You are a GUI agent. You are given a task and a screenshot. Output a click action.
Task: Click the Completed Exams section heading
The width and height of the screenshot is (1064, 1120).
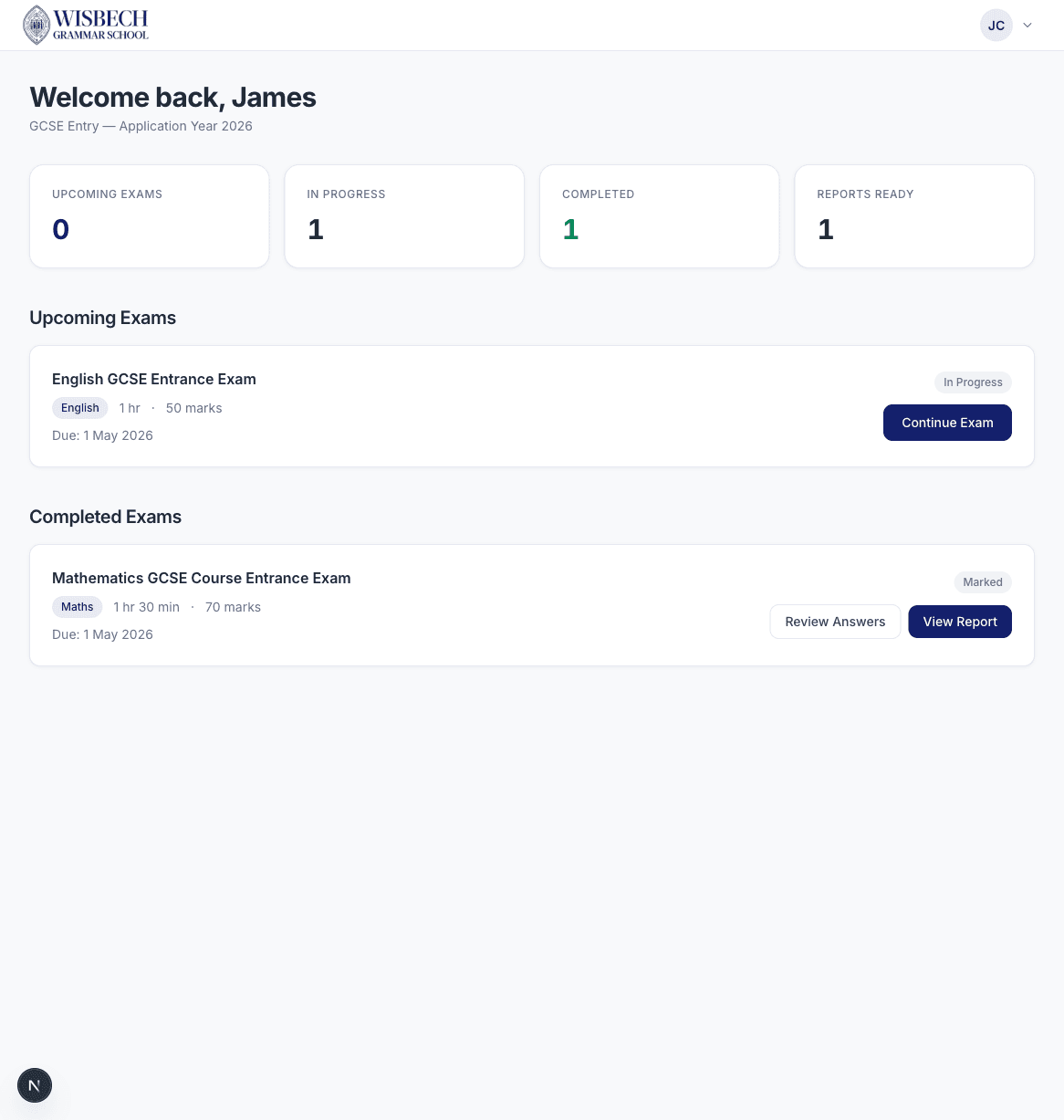tap(105, 517)
